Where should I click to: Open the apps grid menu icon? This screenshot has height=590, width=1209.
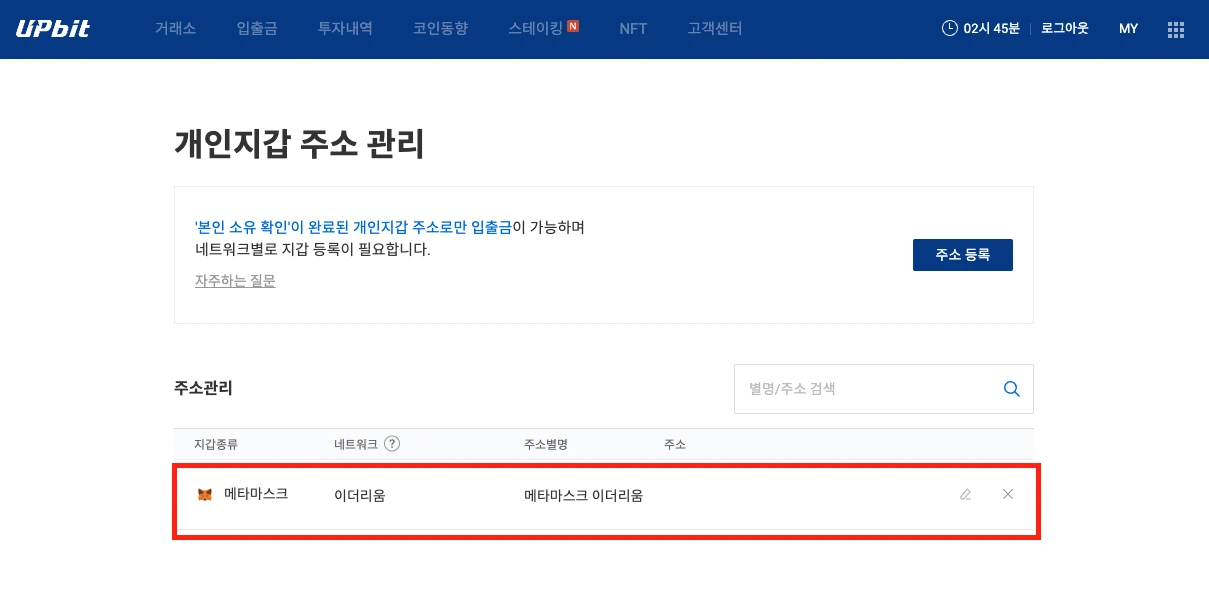coord(1176,29)
